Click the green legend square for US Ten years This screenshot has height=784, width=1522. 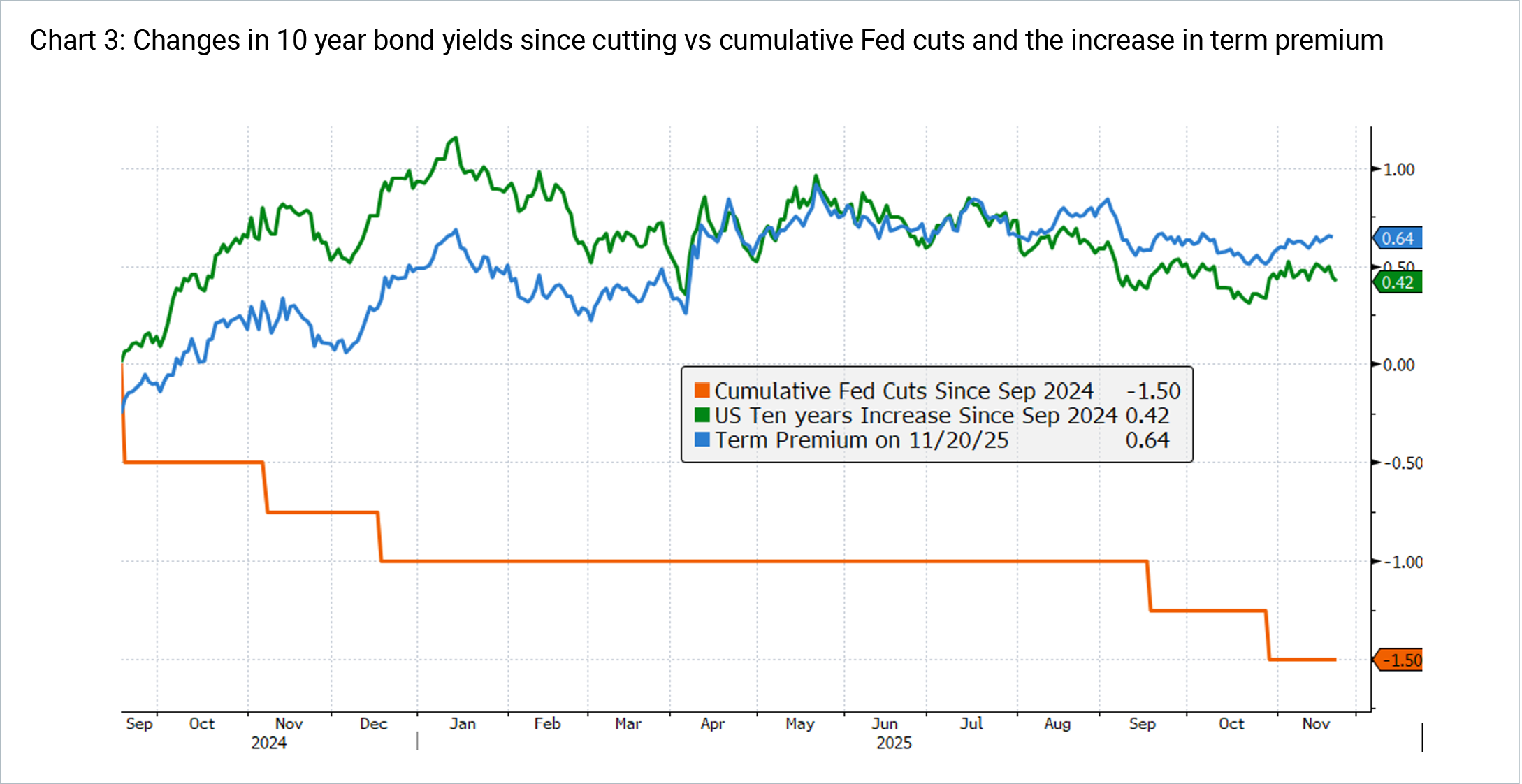702,416
